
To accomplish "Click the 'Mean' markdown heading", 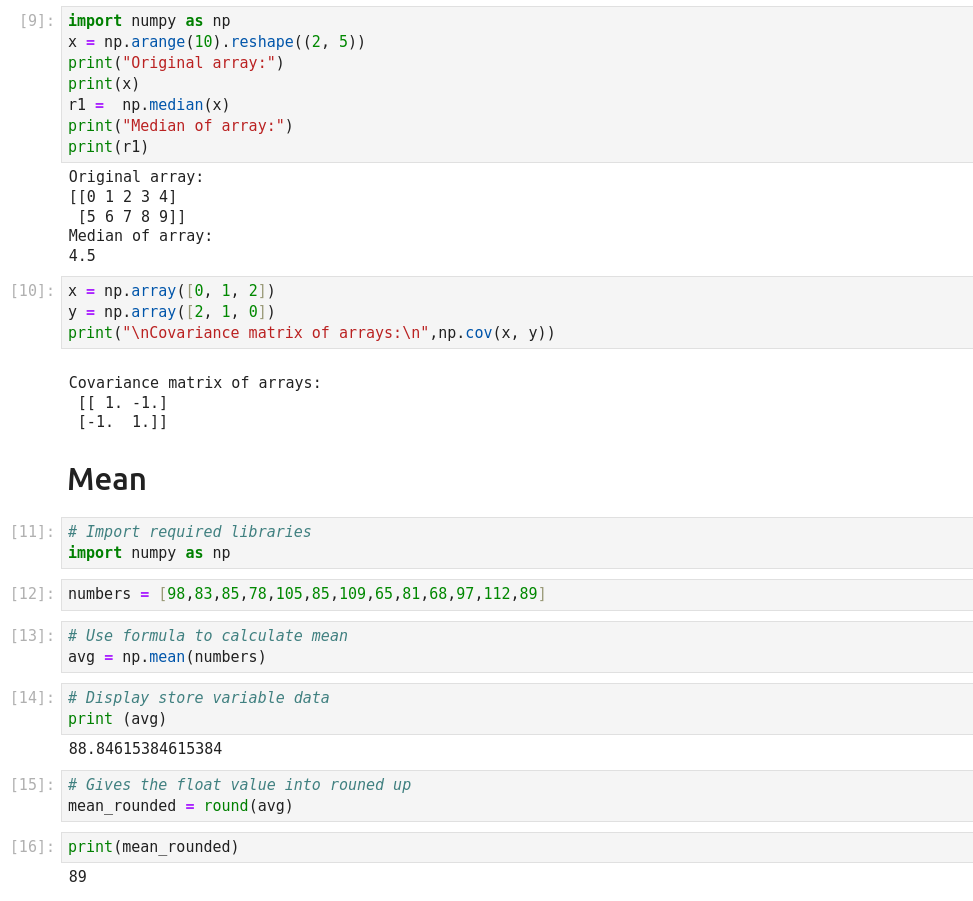I will (107, 479).
